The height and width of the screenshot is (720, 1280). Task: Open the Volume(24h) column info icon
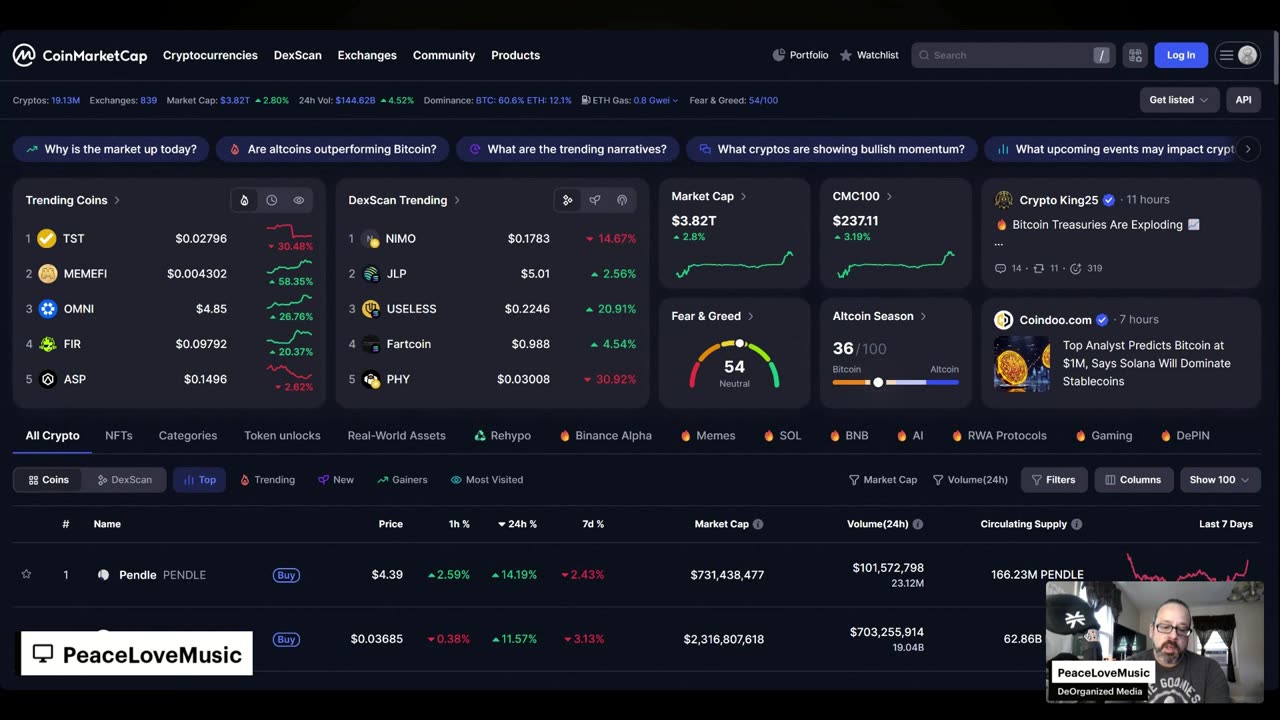point(918,524)
